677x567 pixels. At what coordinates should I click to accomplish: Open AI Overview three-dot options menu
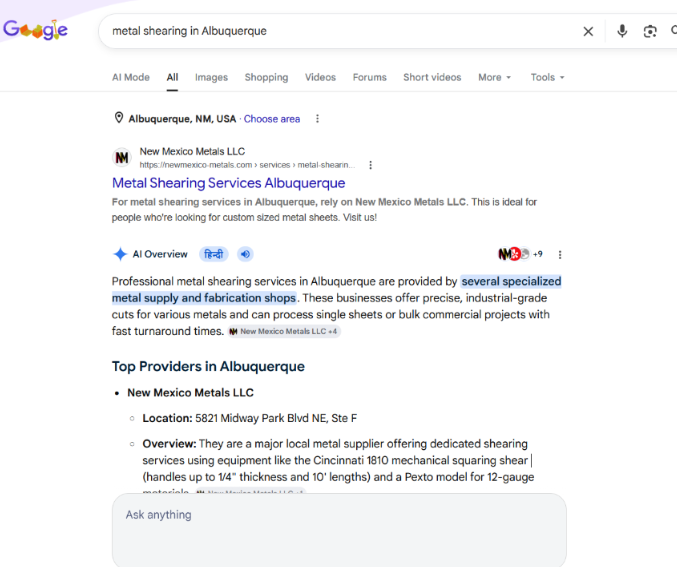[560, 255]
